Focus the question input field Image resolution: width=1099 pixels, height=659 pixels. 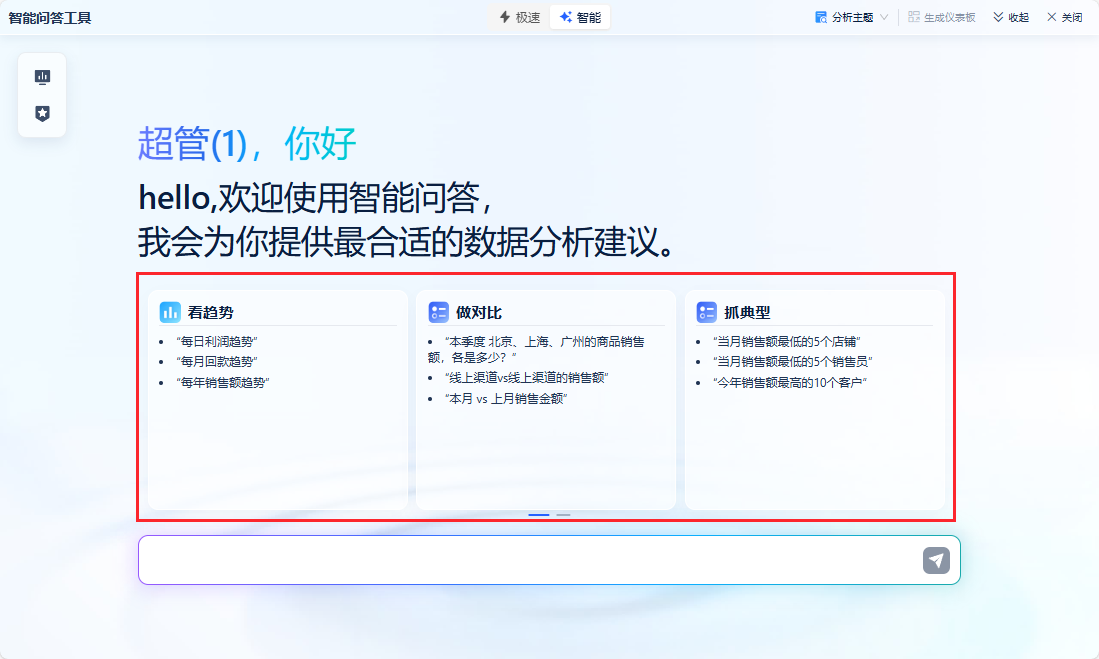point(530,560)
